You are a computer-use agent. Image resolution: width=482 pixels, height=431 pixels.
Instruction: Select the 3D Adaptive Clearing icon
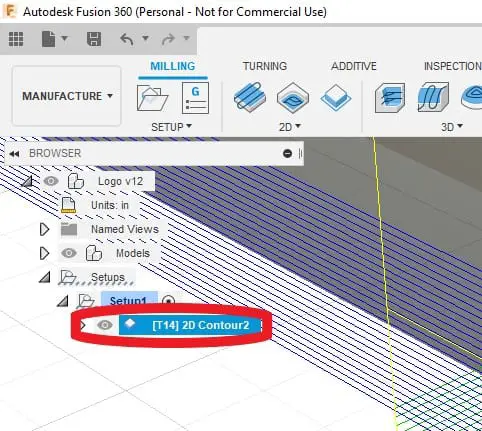click(390, 98)
